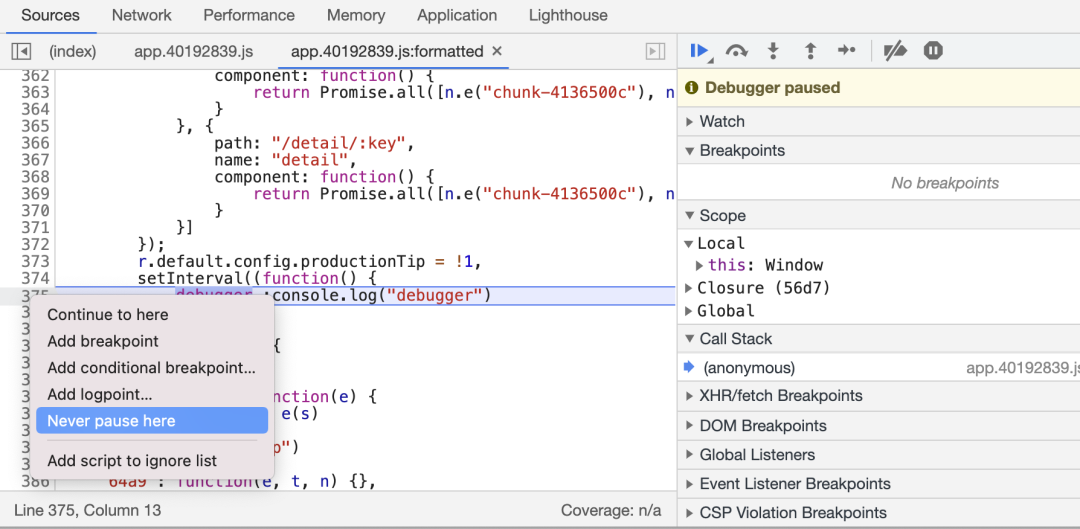Show the file navigator sidebar
The height and width of the screenshot is (529, 1080).
[21, 51]
